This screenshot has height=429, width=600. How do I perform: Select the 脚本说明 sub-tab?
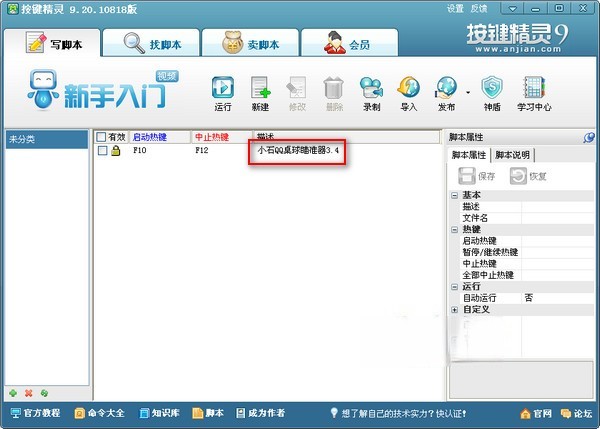[512, 155]
